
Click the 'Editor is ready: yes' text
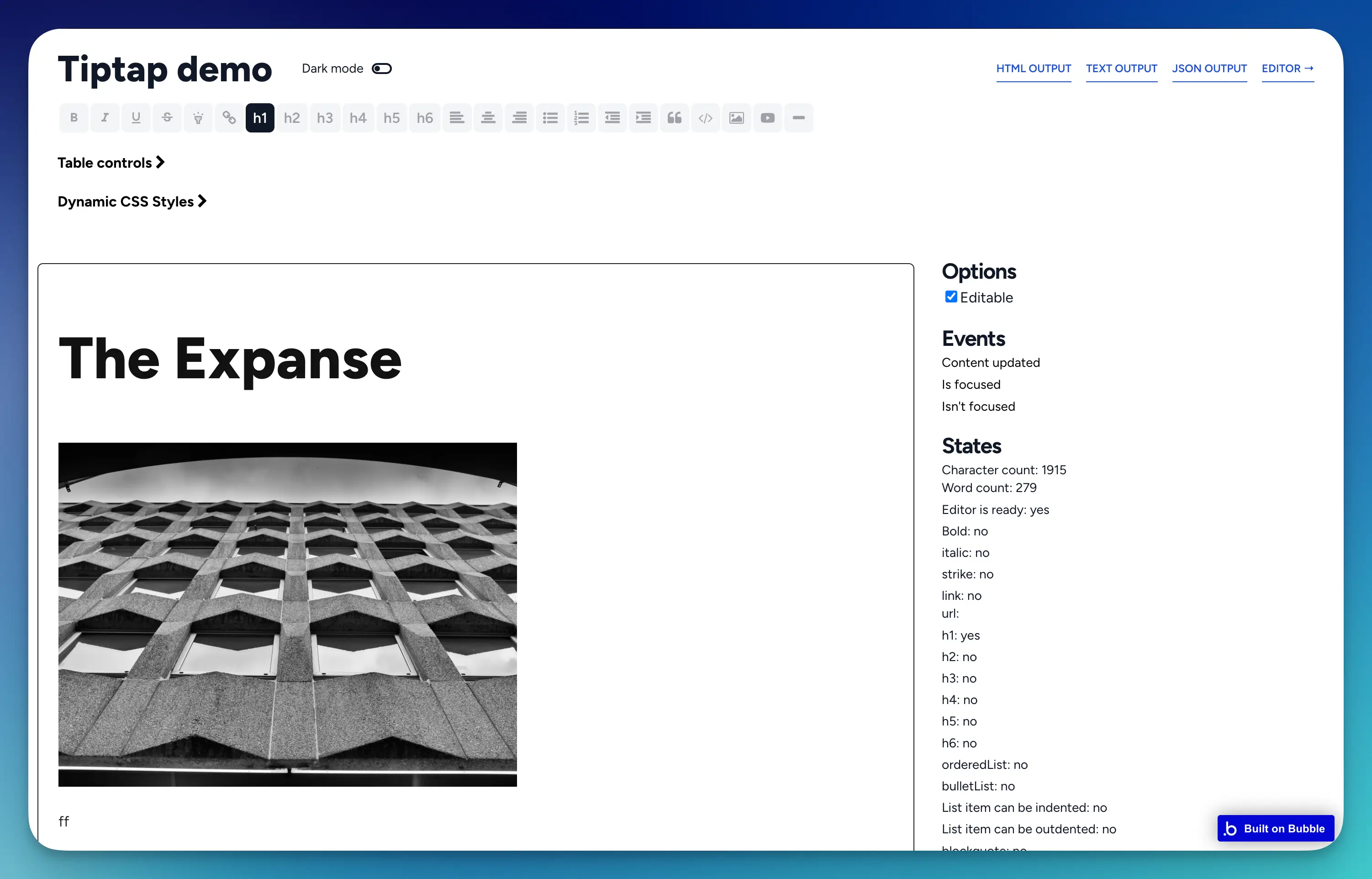[995, 510]
